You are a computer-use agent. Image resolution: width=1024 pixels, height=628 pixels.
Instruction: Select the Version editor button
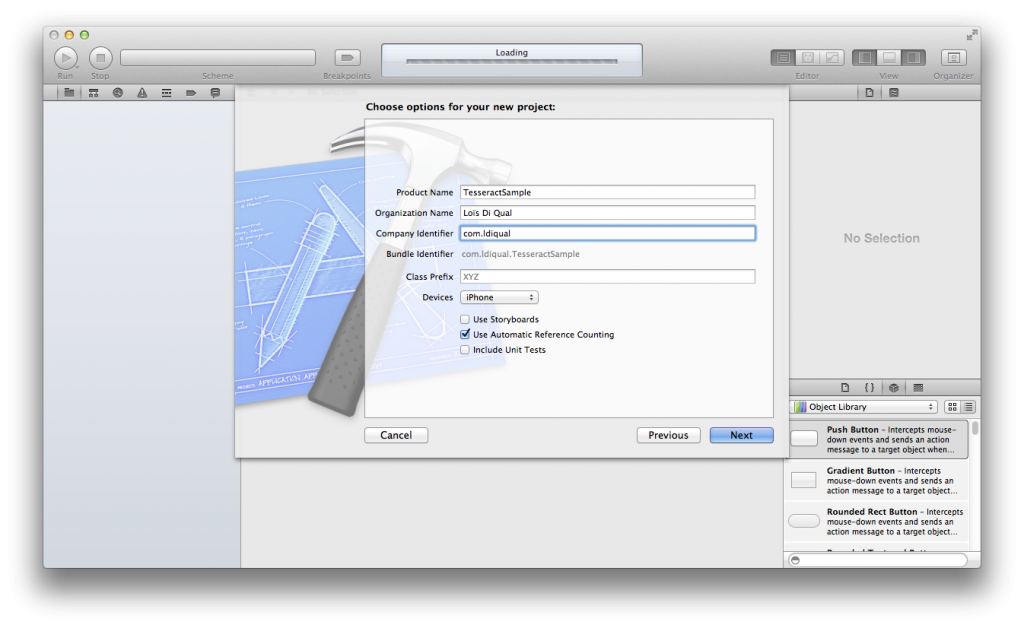[832, 58]
